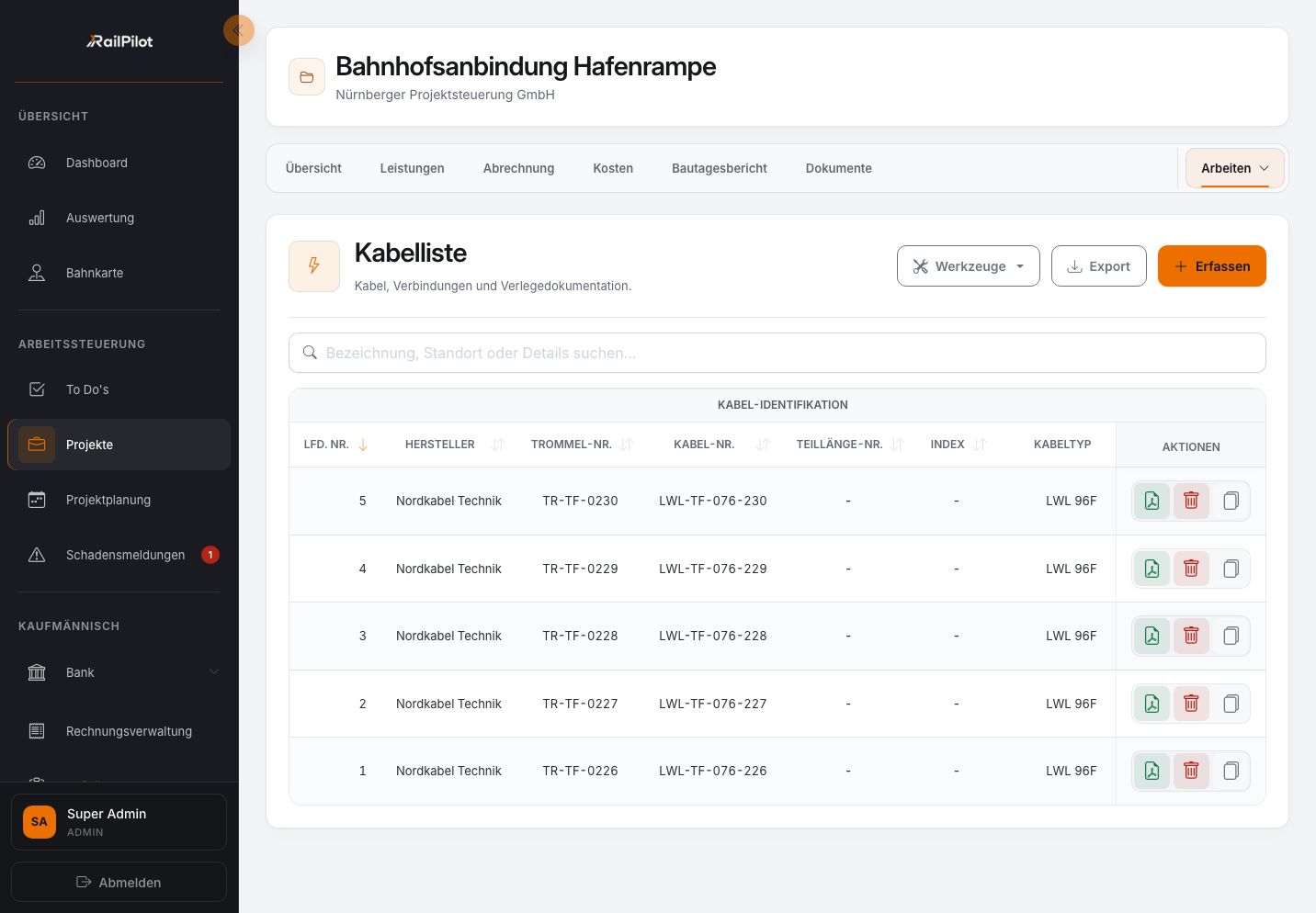
Task: Click the Nürnberger Projektsteuerung GmbH subtitle
Action: 445,95
